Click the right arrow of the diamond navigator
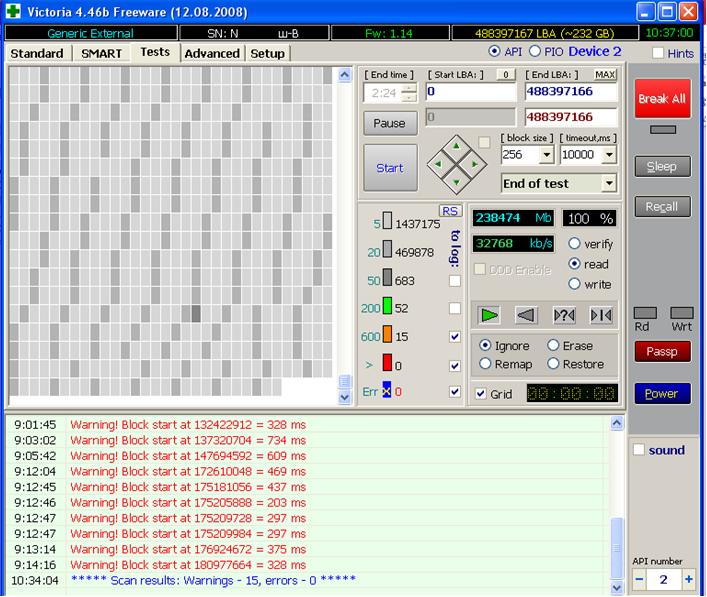The image size is (707, 597). coord(475,164)
